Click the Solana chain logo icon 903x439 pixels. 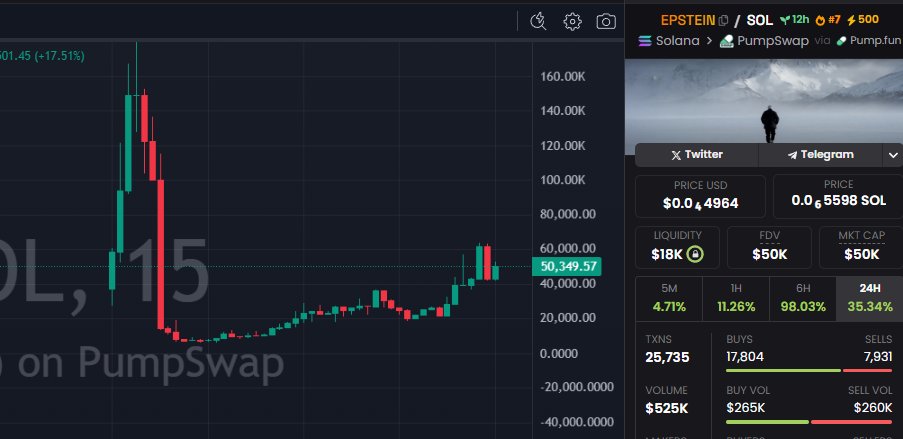pos(645,41)
